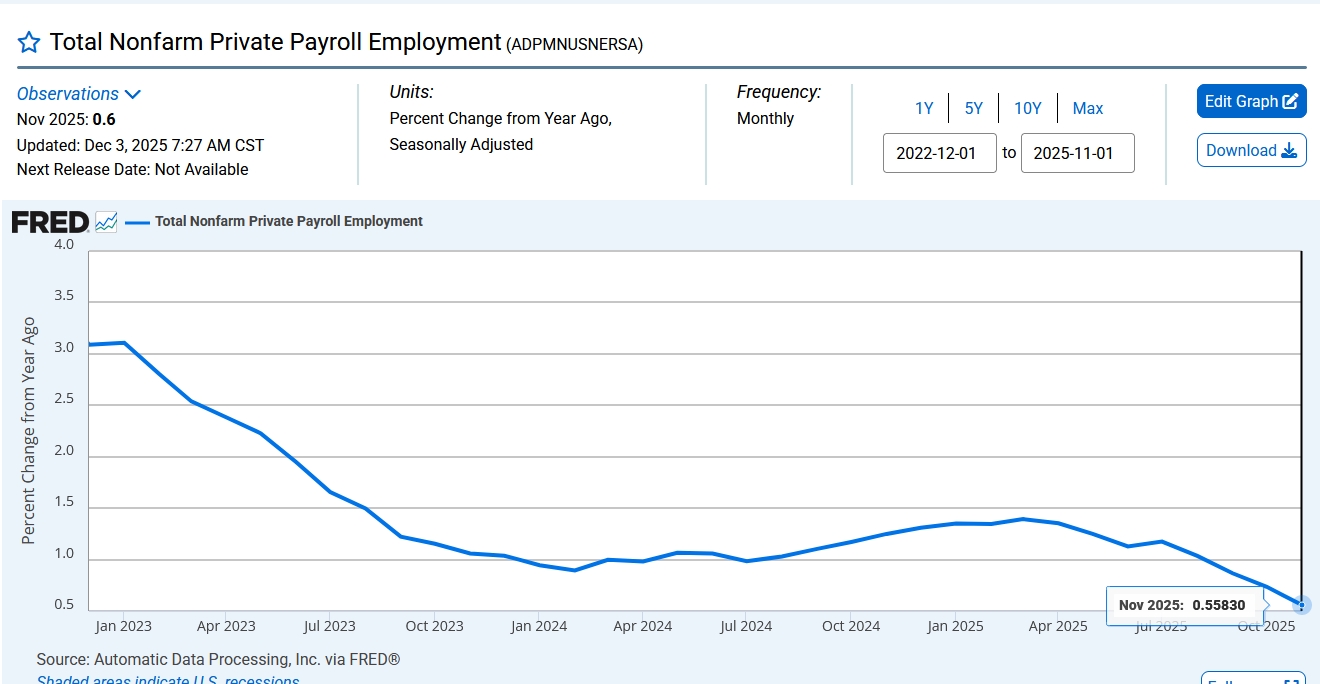Select the 1Y date range
This screenshot has width=1320, height=684.
click(x=924, y=108)
